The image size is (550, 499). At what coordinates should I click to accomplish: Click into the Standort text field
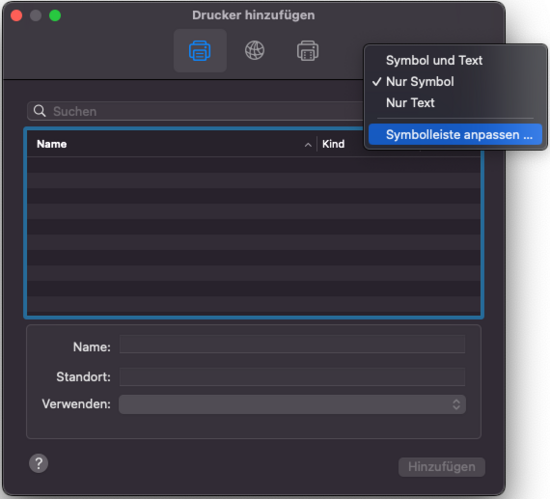tap(292, 377)
